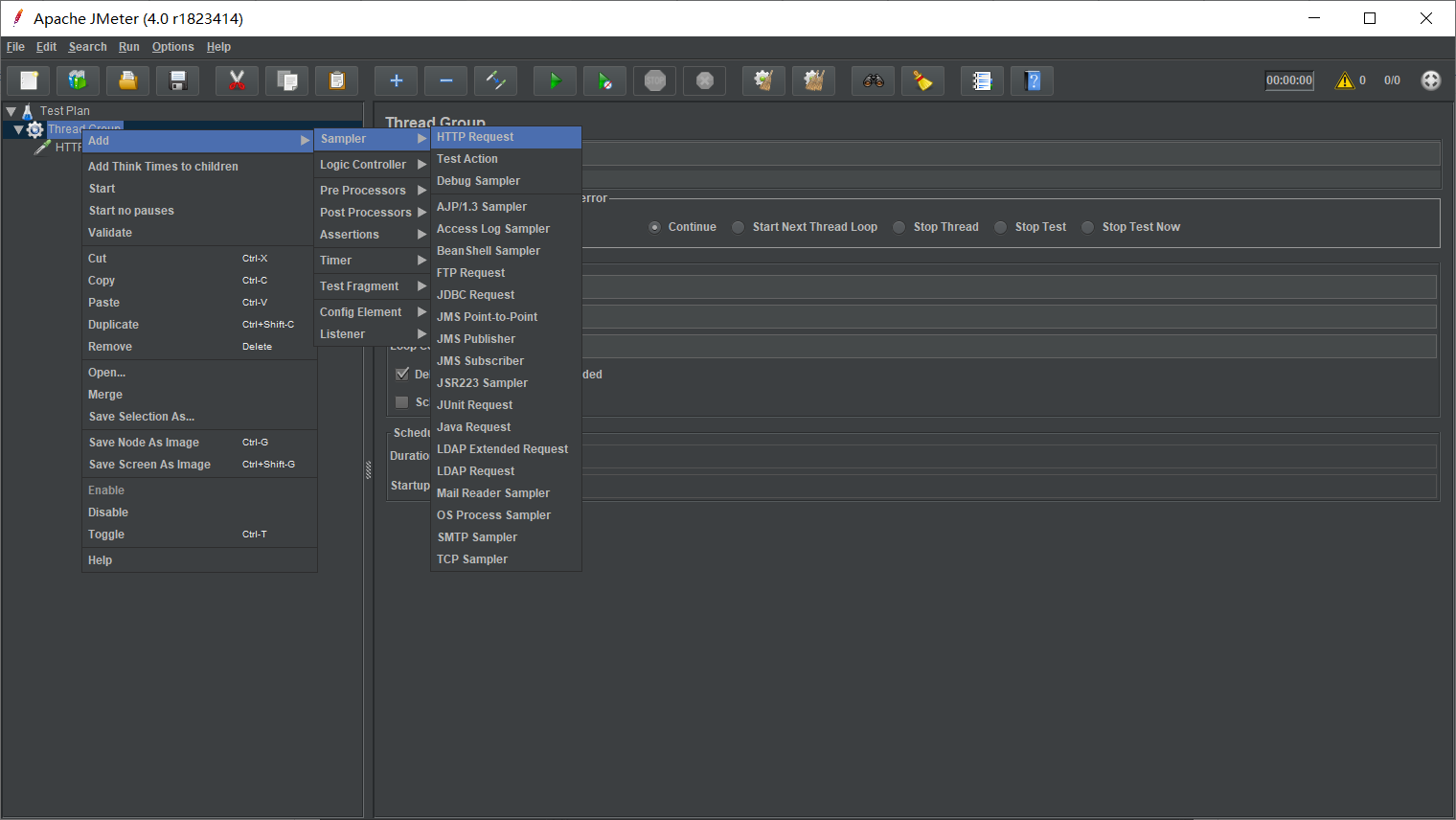Click Duplicate in context menu

click(x=199, y=325)
